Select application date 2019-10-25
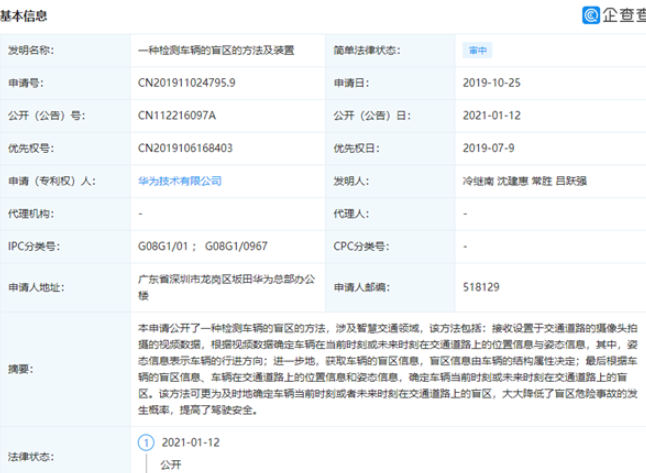The width and height of the screenshot is (646, 473). [492, 83]
